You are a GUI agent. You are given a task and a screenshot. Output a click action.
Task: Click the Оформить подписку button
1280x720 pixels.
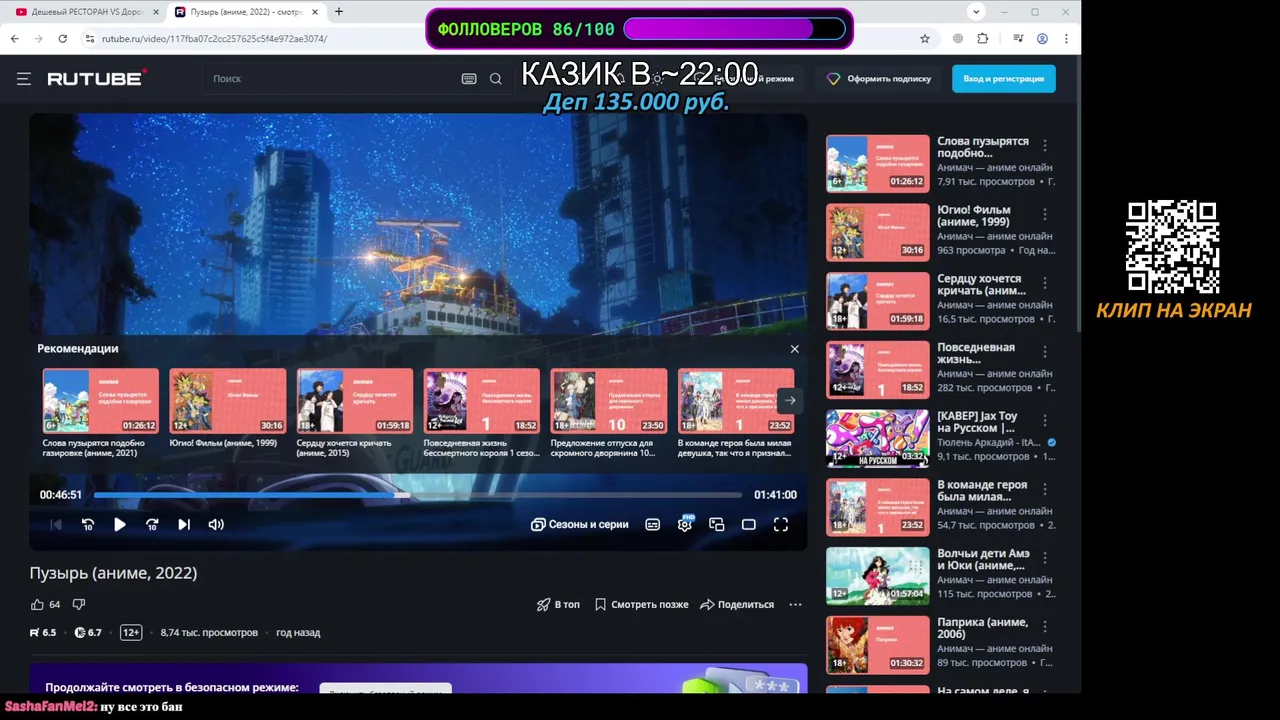[879, 79]
